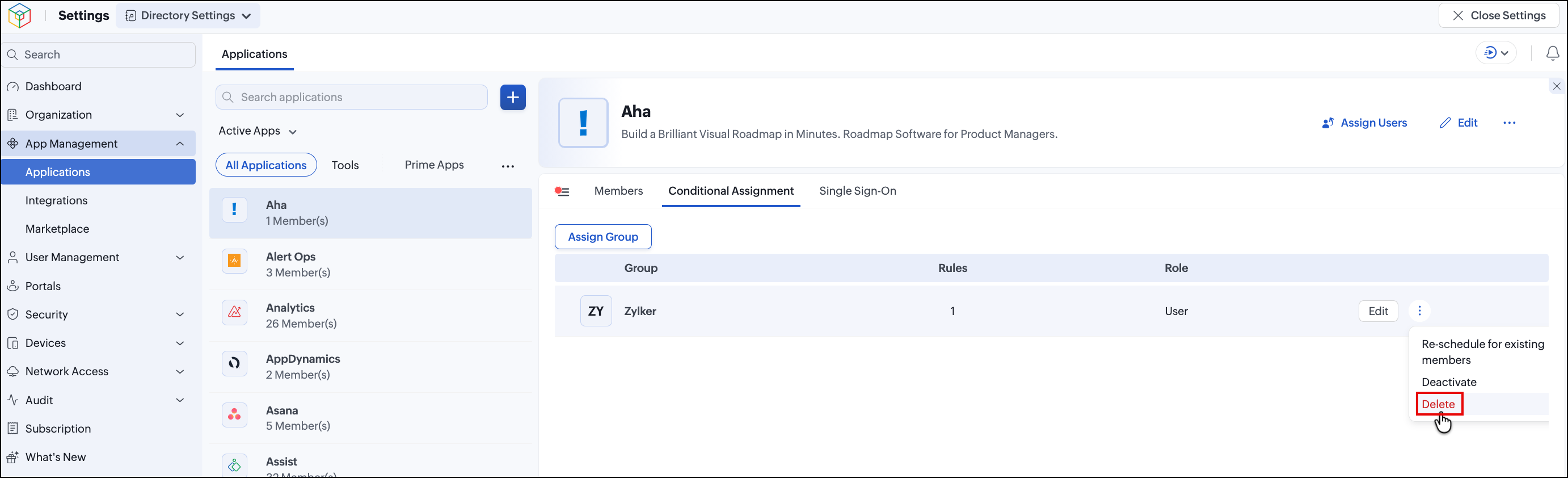The width and height of the screenshot is (1568, 478).
Task: Select the Prime Apps filter
Action: point(434,165)
